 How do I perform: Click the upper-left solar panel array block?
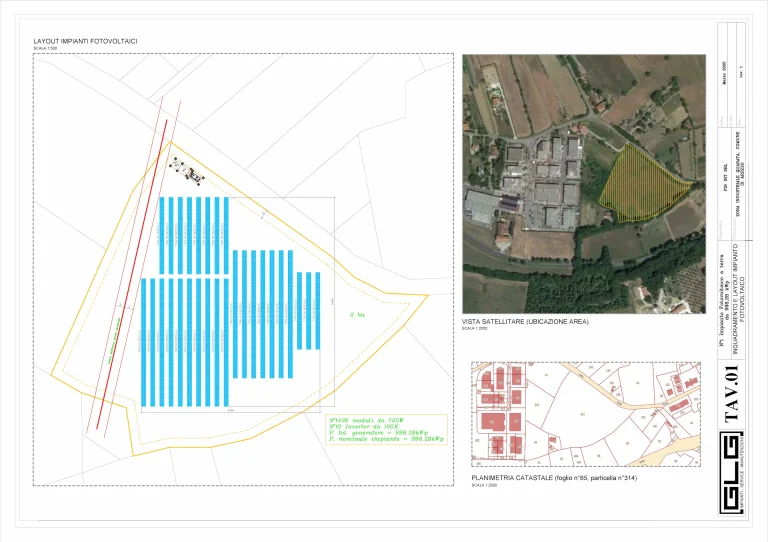coord(193,235)
